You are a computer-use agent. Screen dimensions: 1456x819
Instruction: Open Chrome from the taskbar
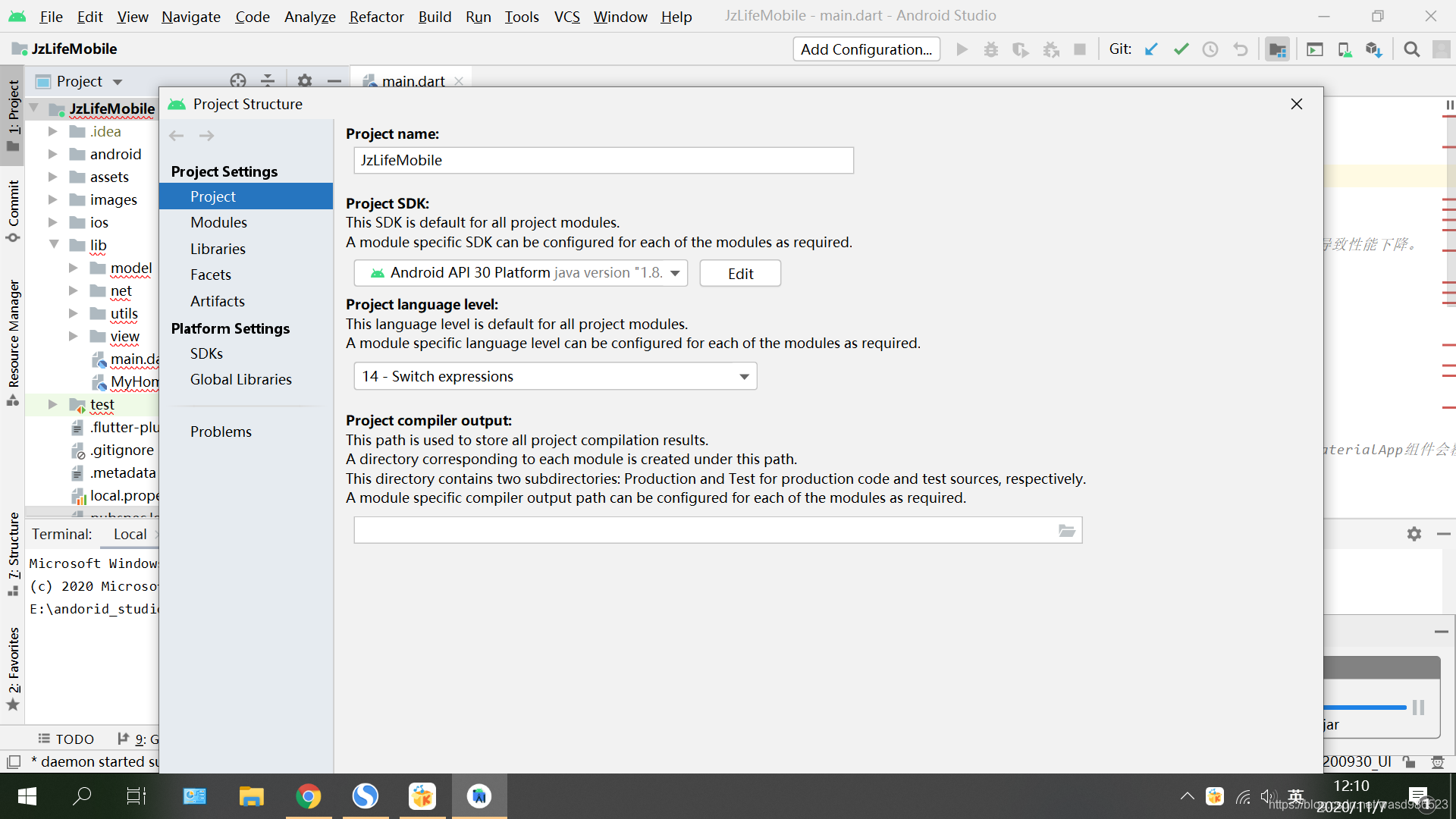click(x=308, y=796)
